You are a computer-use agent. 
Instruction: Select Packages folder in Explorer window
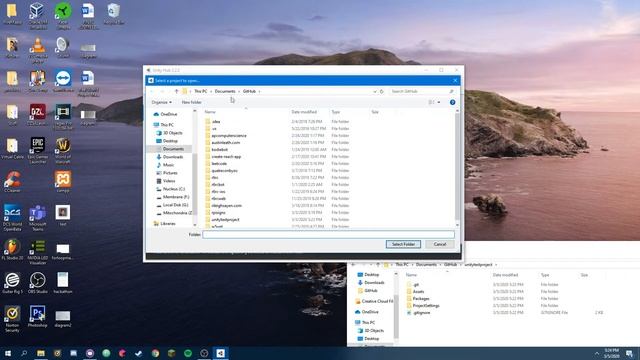[x=420, y=299]
